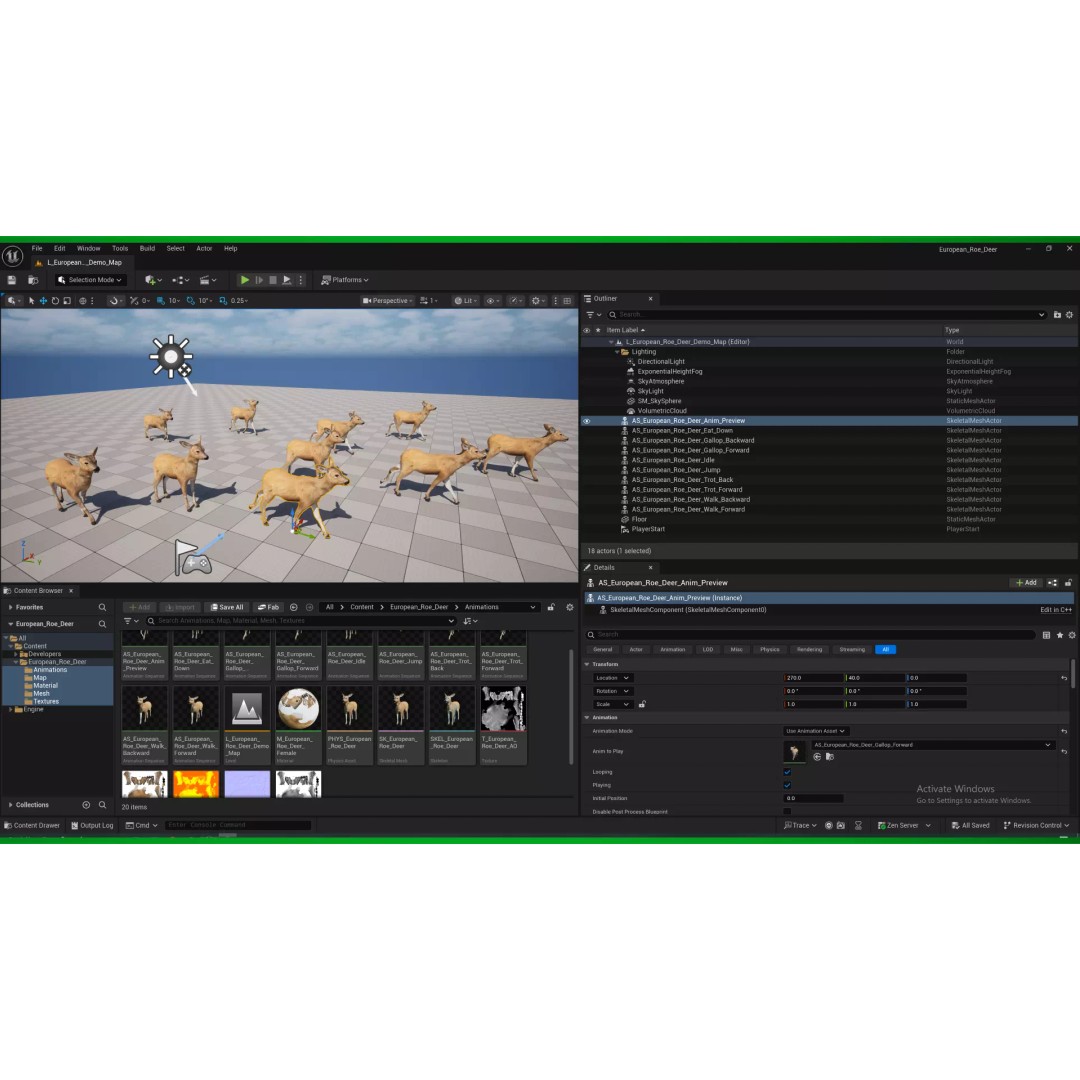Image resolution: width=1080 pixels, height=1080 pixels.
Task: Click Add component button in Details
Action: coord(1026,583)
